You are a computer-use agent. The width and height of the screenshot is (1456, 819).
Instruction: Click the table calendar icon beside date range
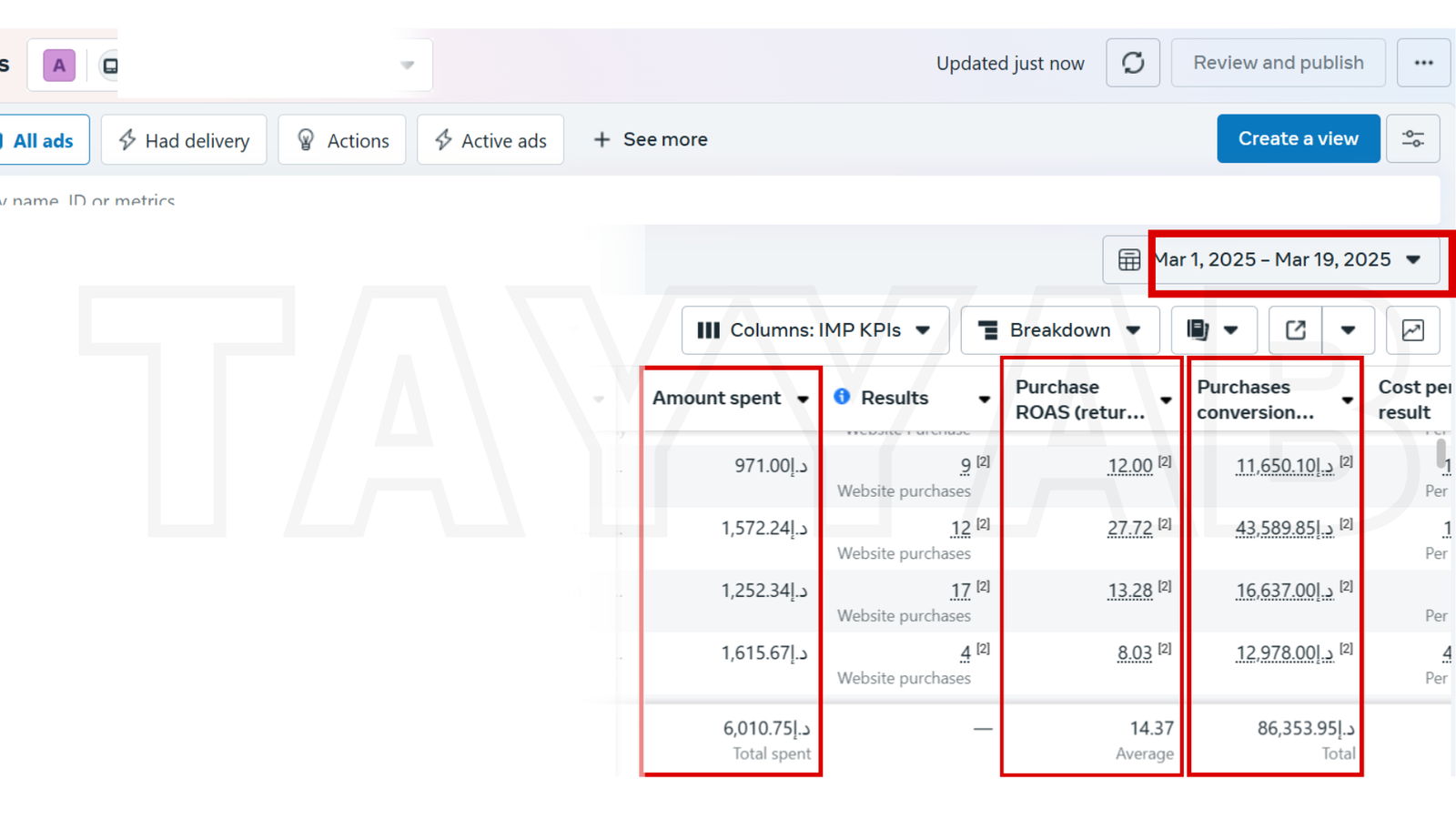(x=1128, y=260)
